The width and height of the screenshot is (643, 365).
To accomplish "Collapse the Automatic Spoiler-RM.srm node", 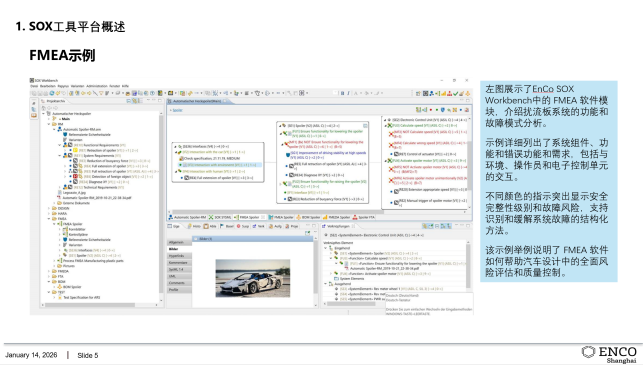I will (x=54, y=129).
